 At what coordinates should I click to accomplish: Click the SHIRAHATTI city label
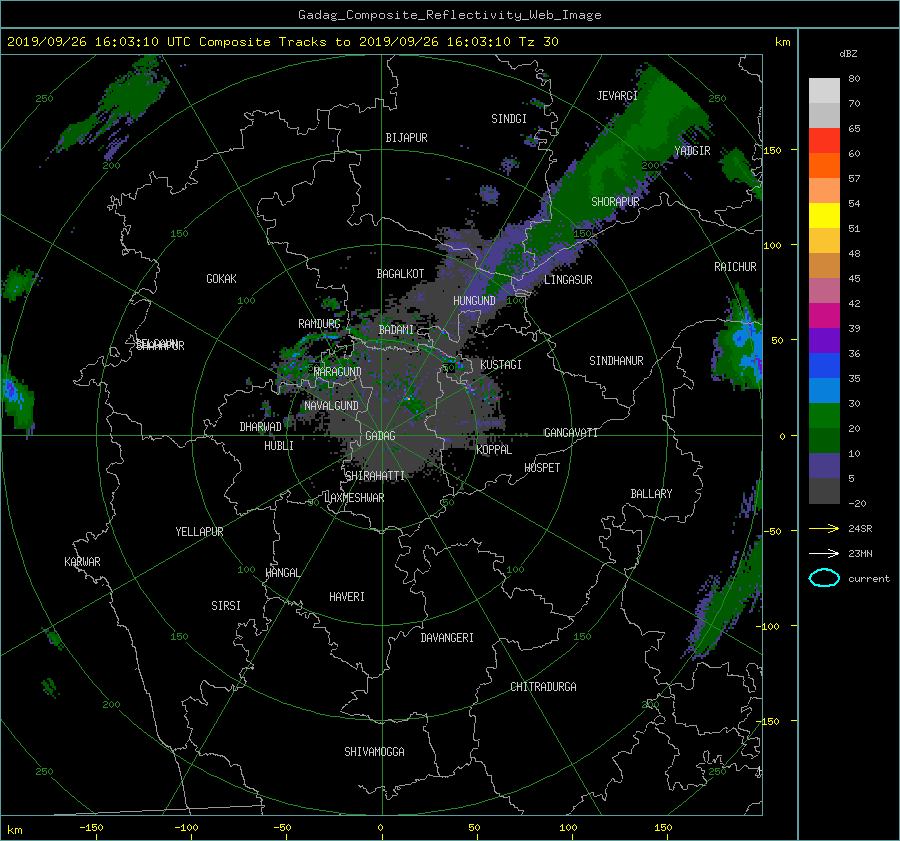[375, 476]
